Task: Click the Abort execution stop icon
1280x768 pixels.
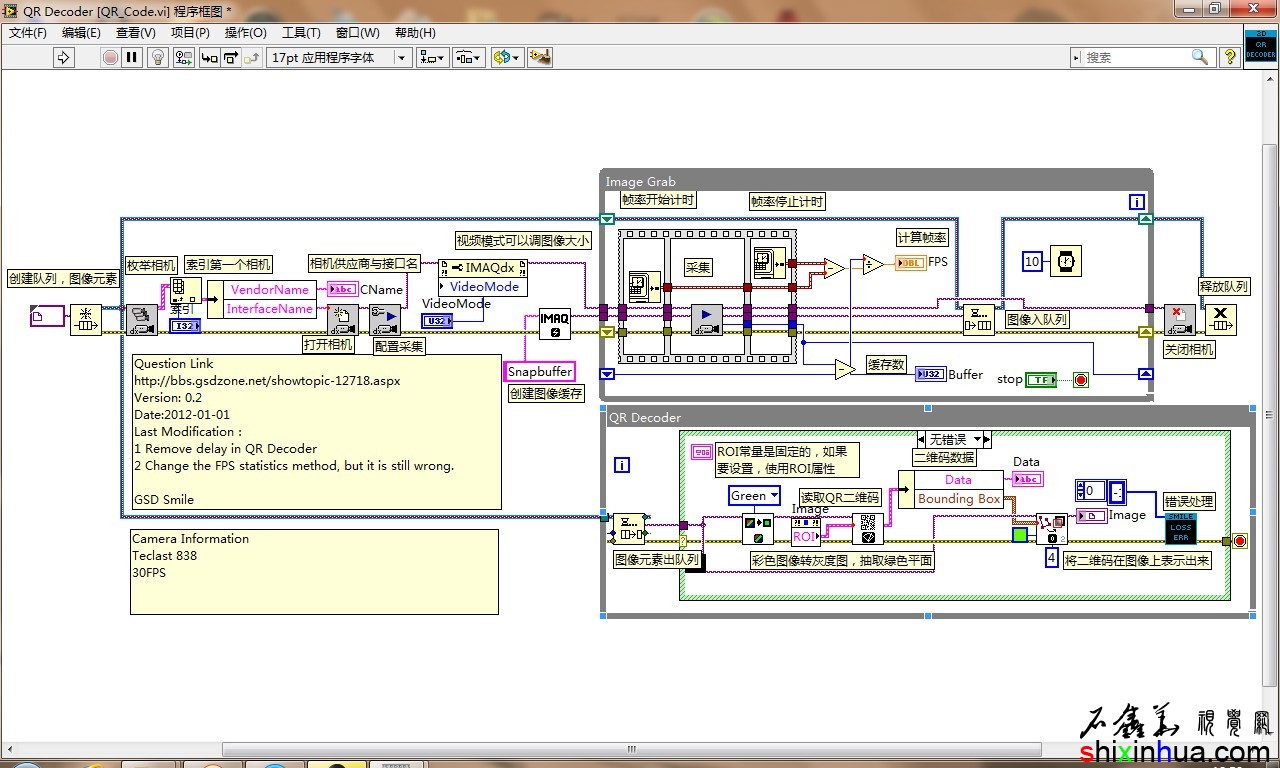Action: pos(110,58)
